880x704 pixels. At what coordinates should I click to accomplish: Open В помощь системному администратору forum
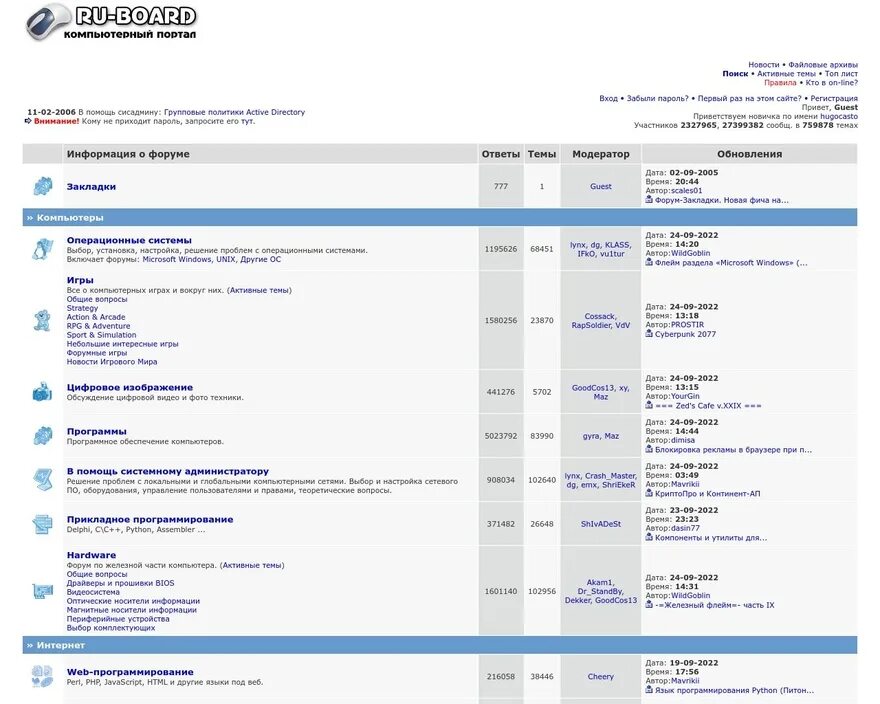(168, 472)
